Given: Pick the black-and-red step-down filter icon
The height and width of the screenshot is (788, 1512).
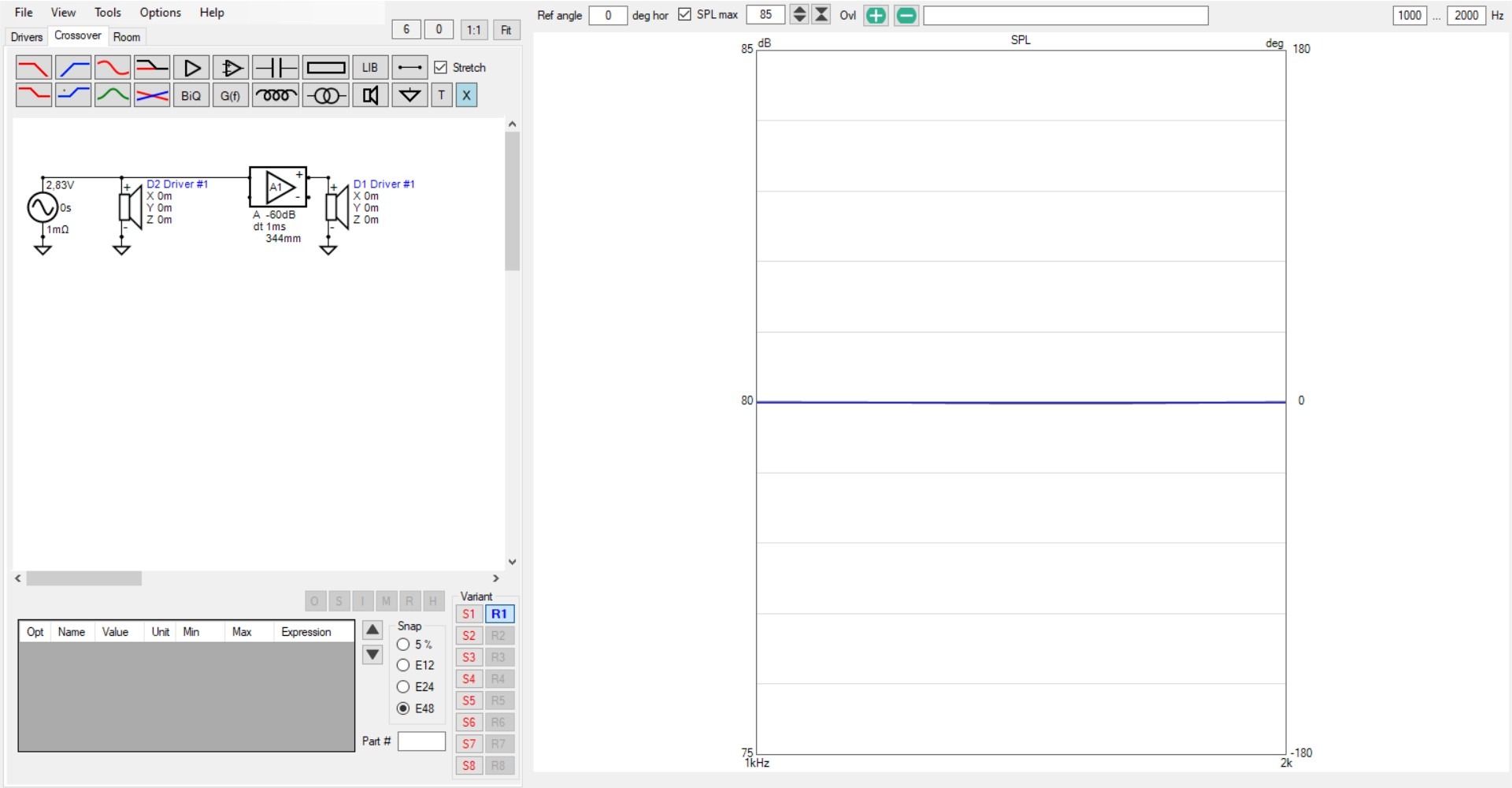Looking at the screenshot, I should 152,68.
